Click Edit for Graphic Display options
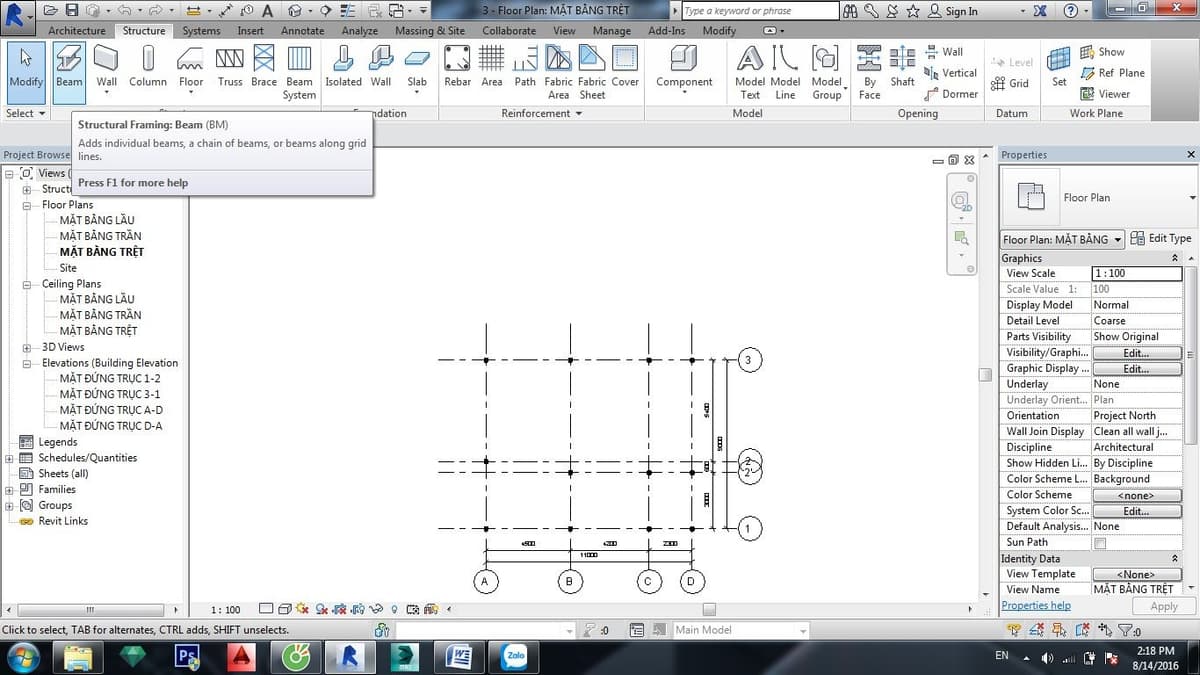Screen dimensions: 1200x675 pos(1136,369)
